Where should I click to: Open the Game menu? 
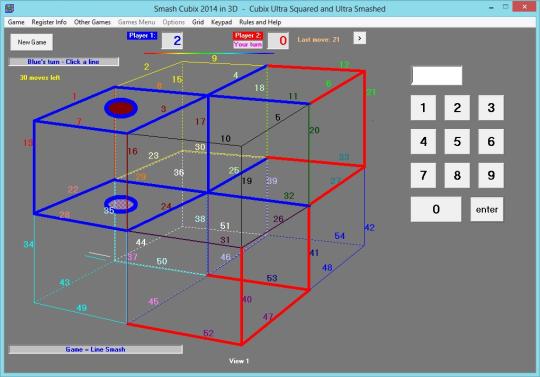tap(16, 22)
